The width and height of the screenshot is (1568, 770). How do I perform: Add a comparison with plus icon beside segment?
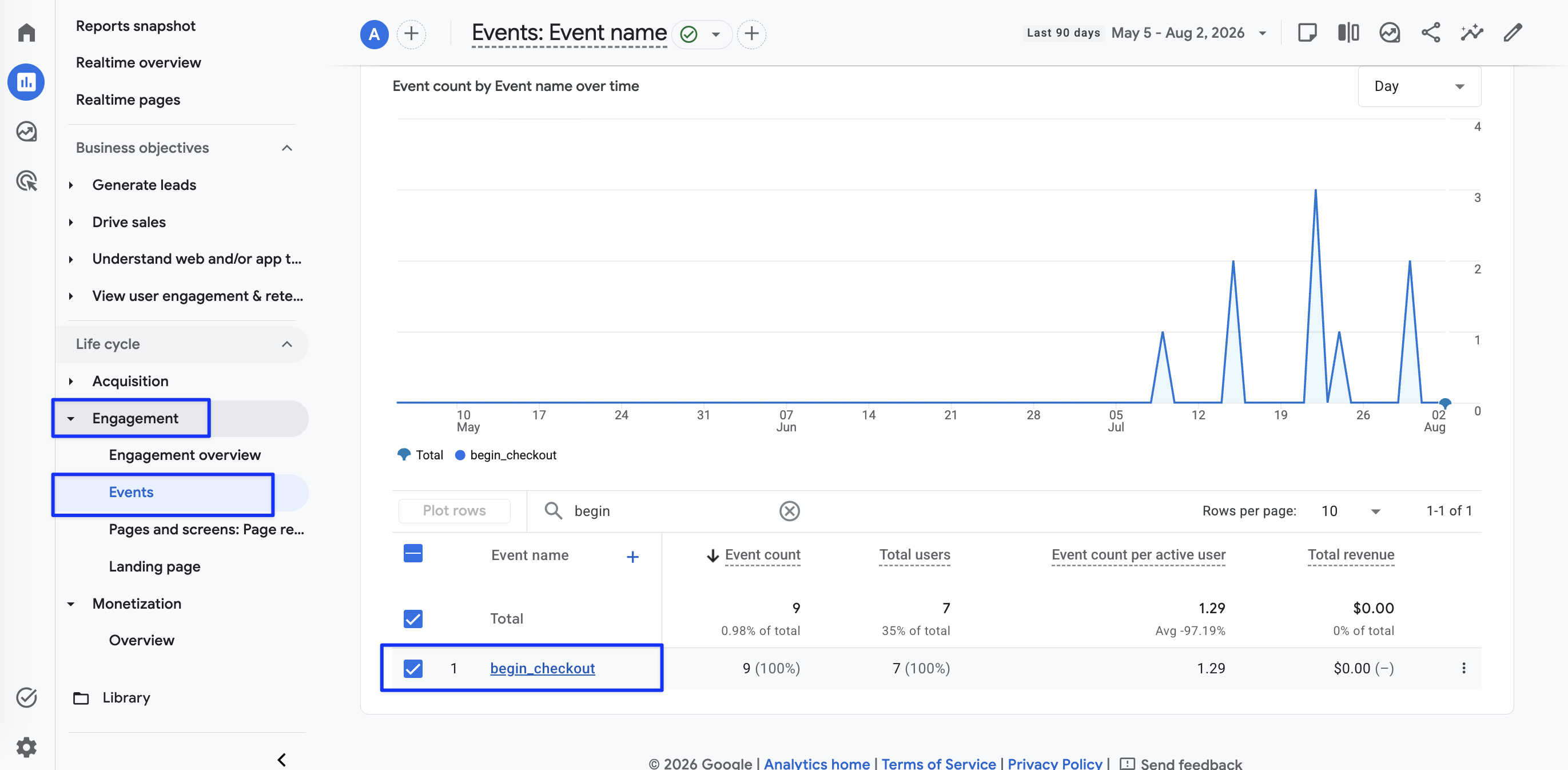[x=412, y=34]
